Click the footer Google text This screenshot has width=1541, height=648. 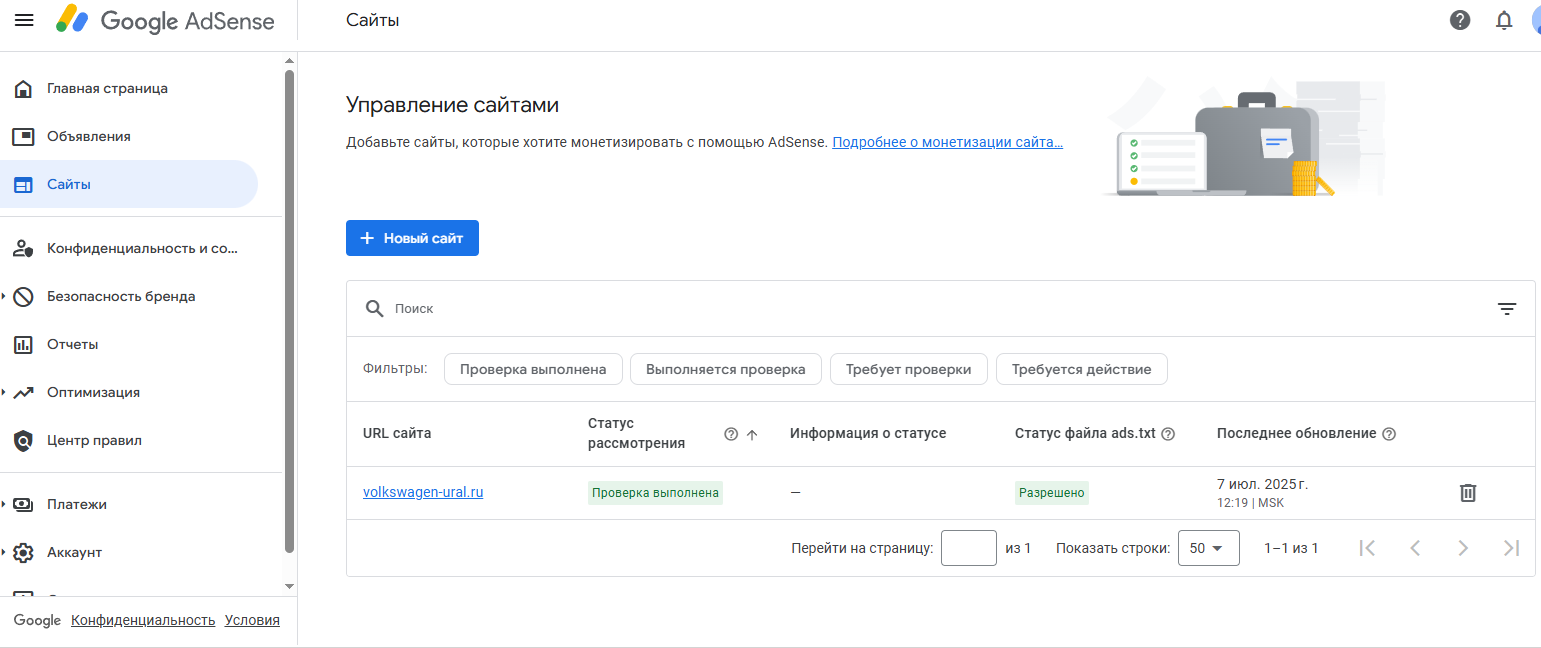point(37,620)
